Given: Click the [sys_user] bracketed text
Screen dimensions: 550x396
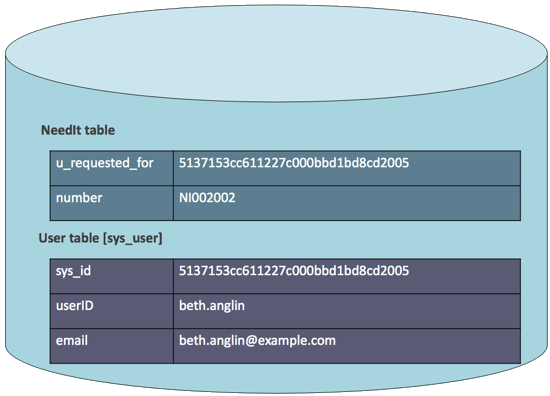Looking at the screenshot, I should pos(133,239).
